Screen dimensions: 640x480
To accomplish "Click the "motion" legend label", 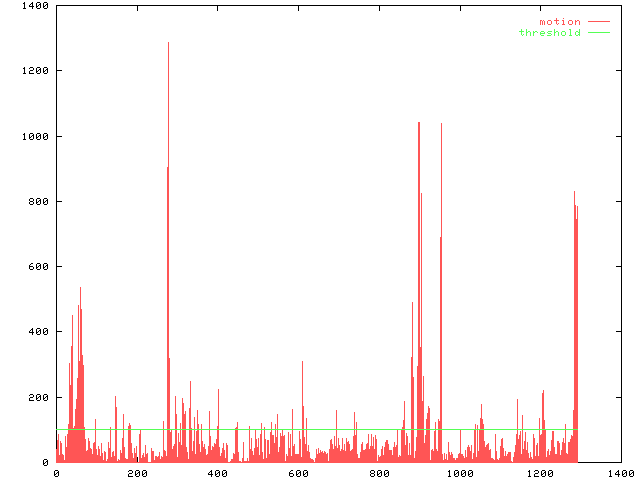I will [x=559, y=22].
